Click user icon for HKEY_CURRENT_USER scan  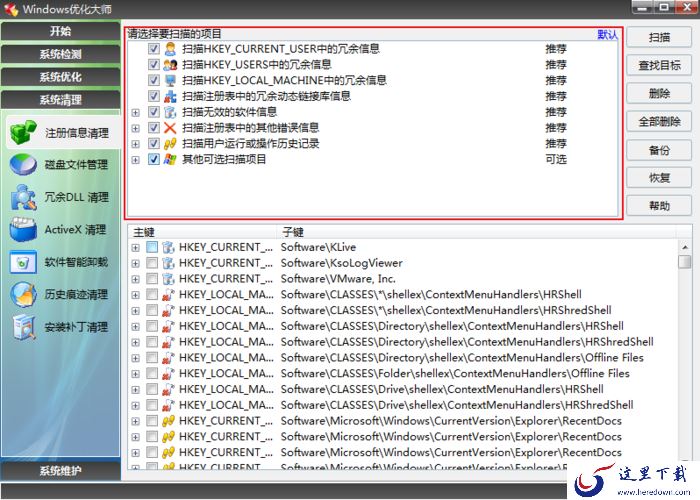click(x=170, y=49)
